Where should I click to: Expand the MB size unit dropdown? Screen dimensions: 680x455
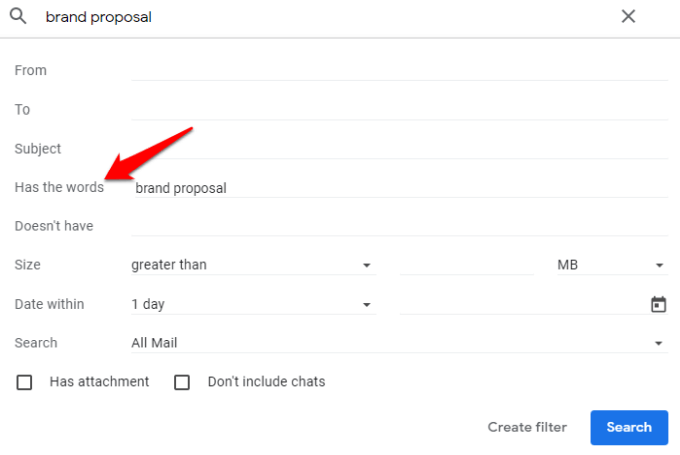(x=611, y=265)
